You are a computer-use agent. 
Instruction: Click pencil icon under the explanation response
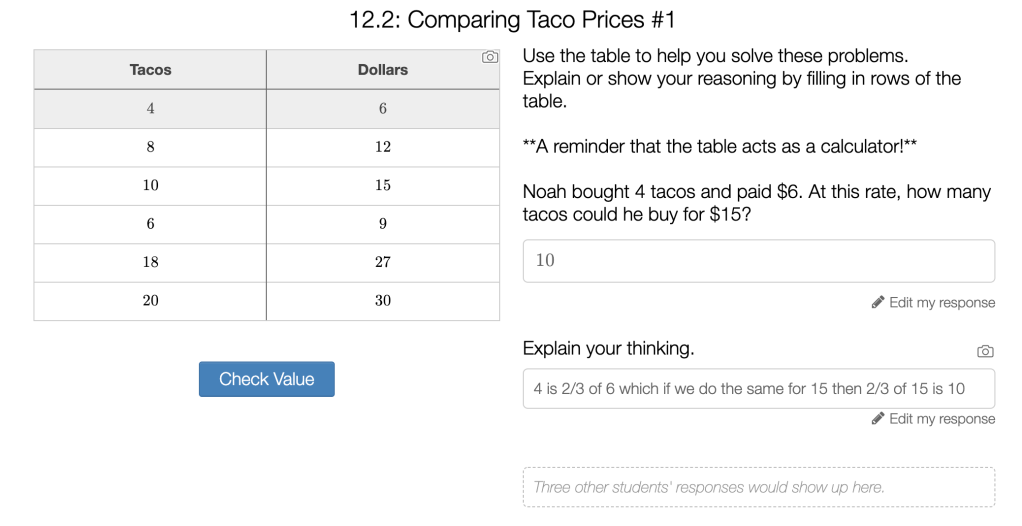click(878, 418)
